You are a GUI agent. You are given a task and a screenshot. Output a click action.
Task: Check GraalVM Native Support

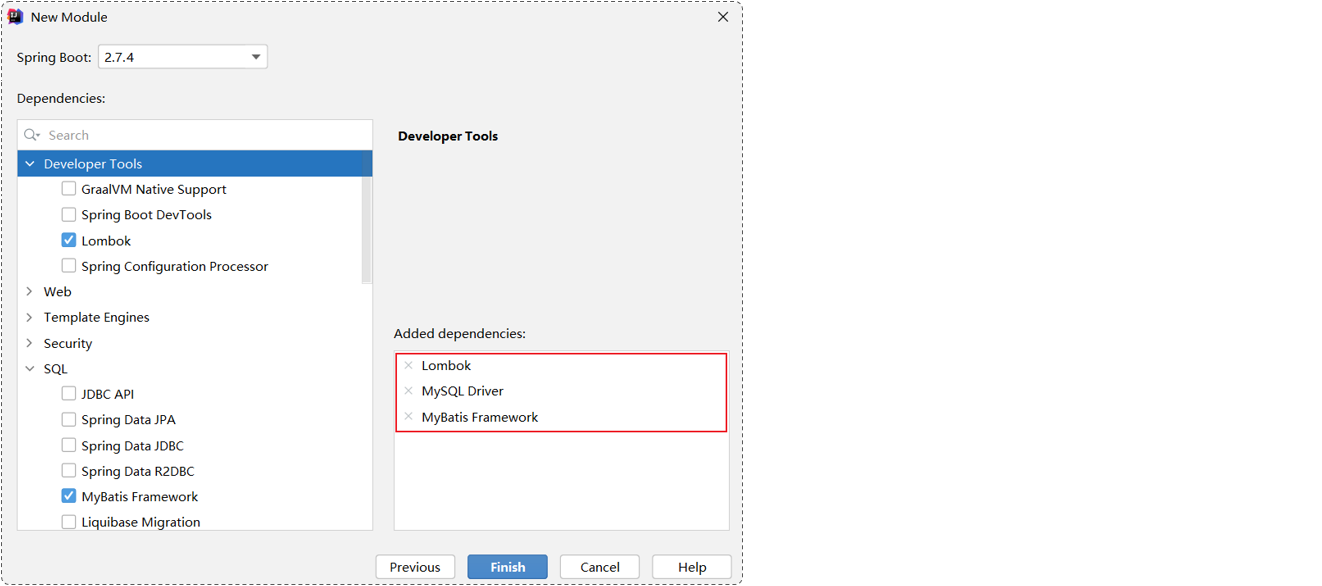point(69,189)
